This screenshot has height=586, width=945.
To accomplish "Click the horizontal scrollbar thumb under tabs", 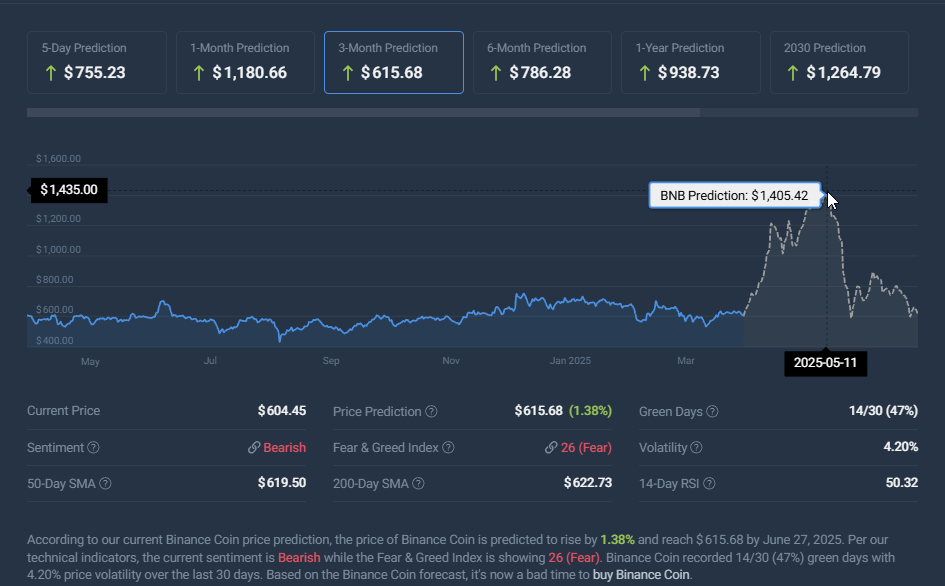I will 363,113.
